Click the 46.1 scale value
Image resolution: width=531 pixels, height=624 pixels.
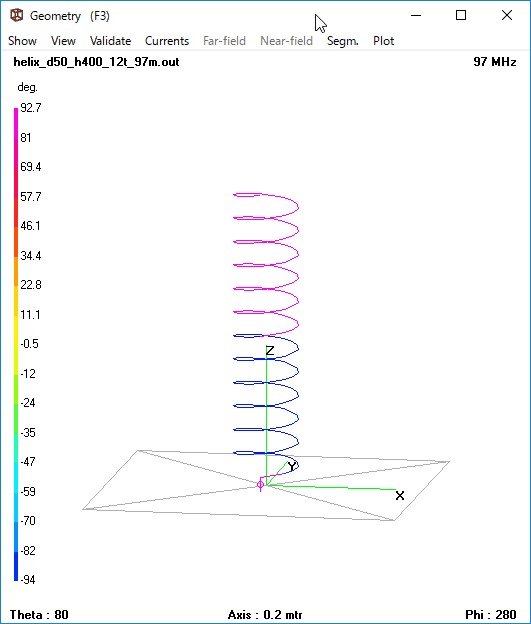pyautogui.click(x=31, y=226)
